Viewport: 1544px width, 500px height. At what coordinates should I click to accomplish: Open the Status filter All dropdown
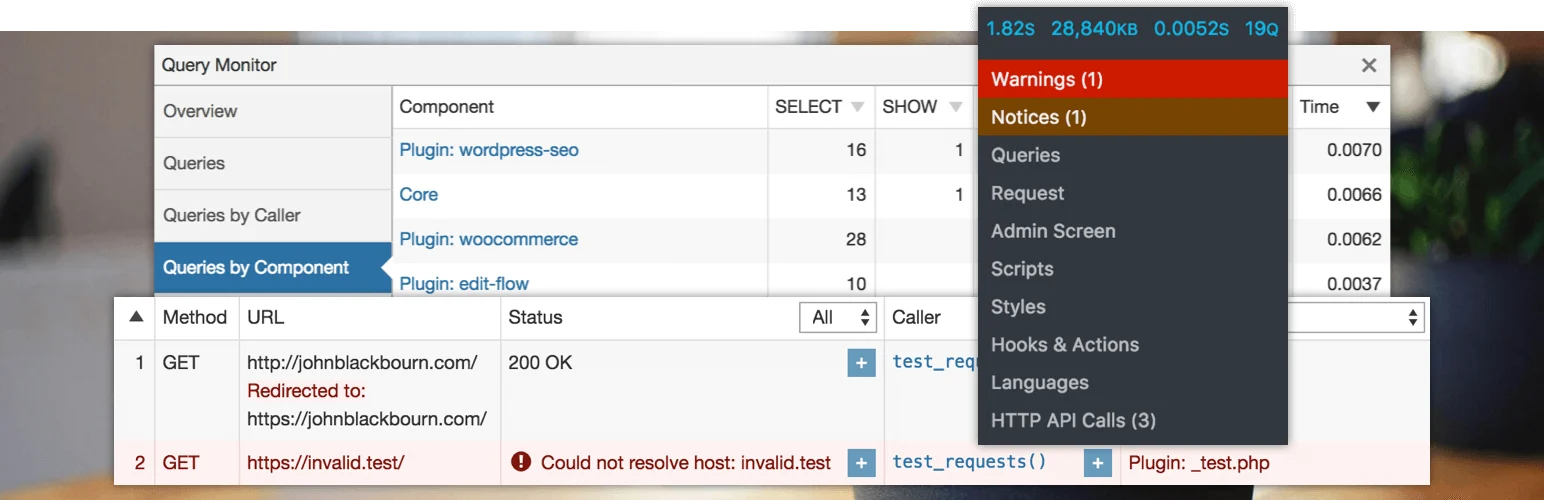tap(838, 318)
